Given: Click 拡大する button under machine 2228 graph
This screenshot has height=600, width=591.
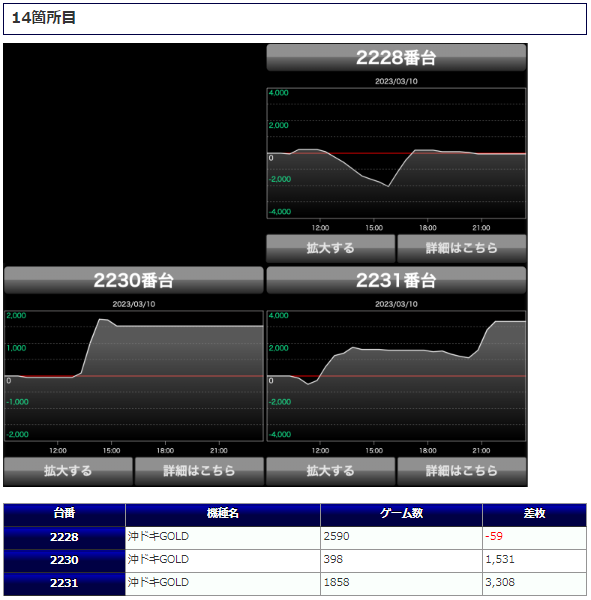Looking at the screenshot, I should (330, 248).
